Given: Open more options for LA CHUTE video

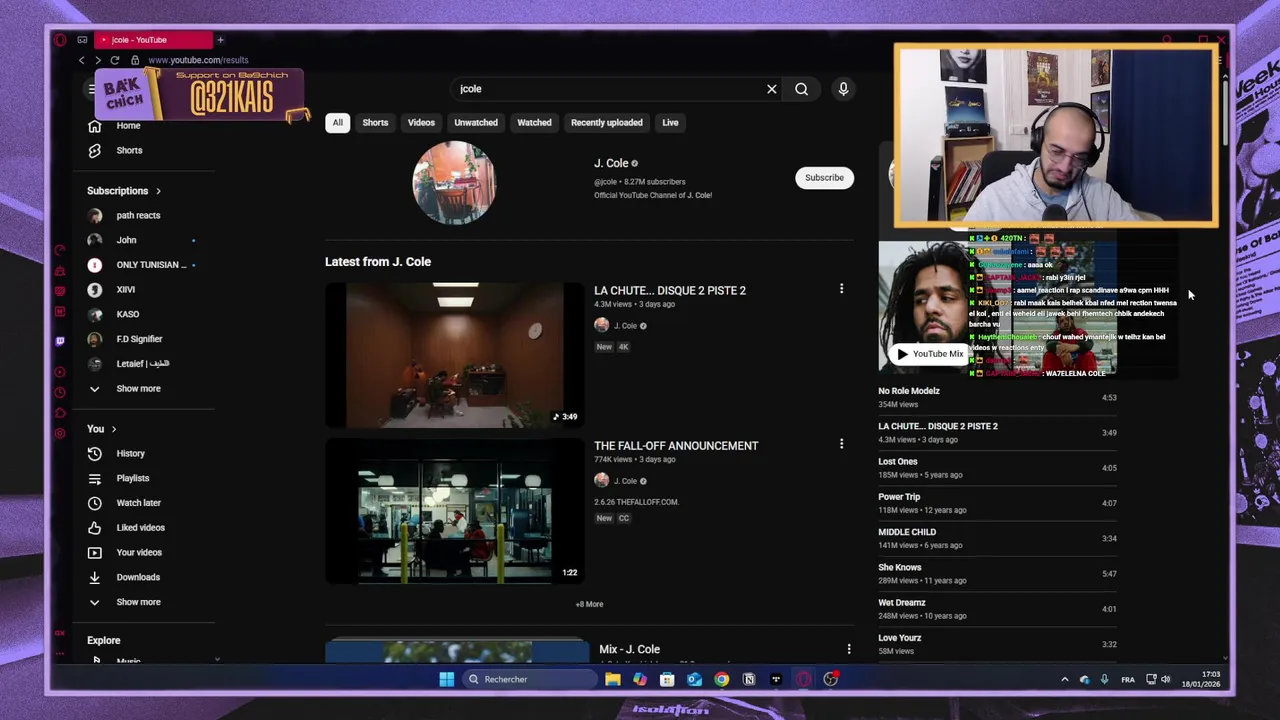Looking at the screenshot, I should 841,289.
